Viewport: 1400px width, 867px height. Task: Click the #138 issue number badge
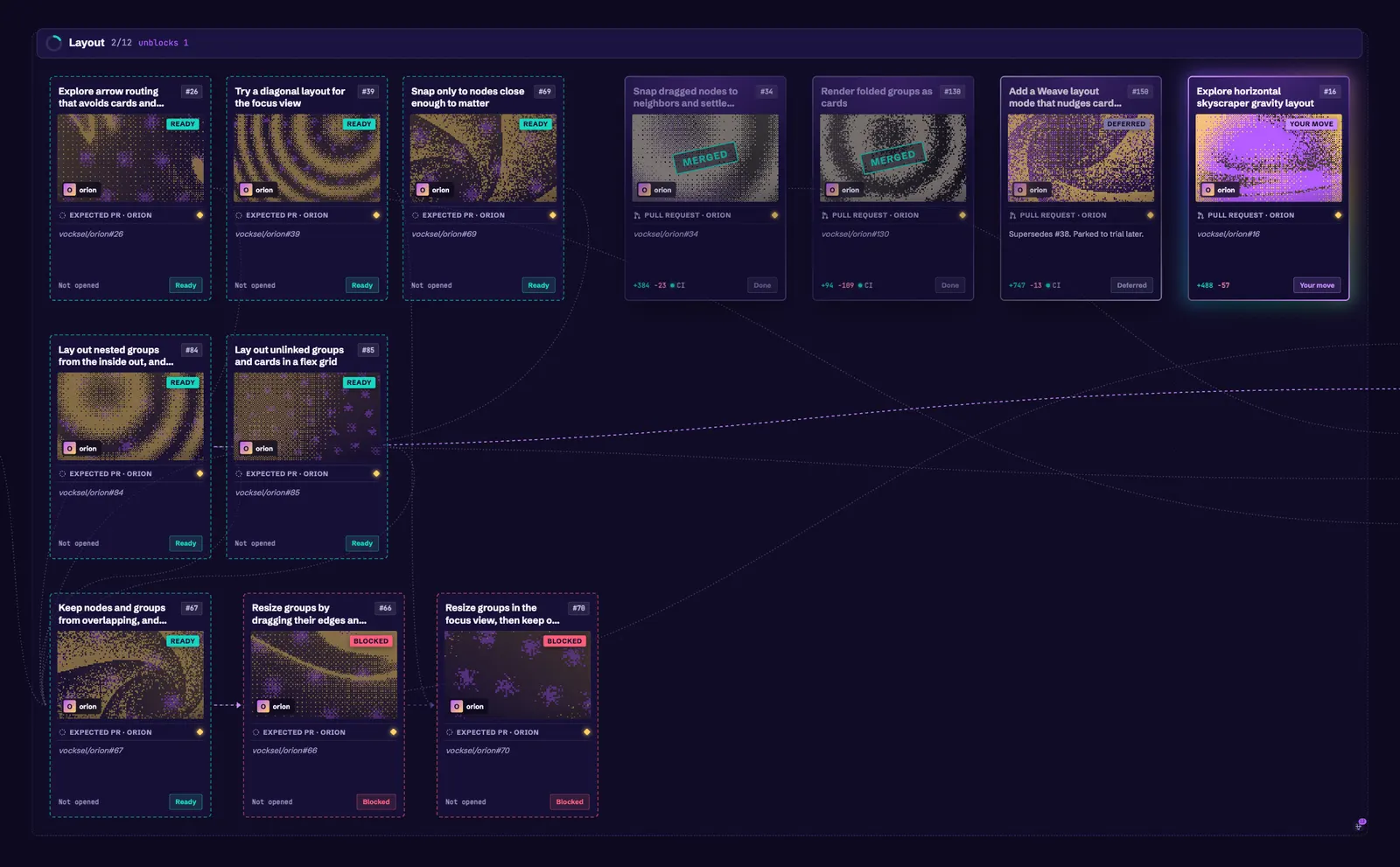[x=952, y=92]
